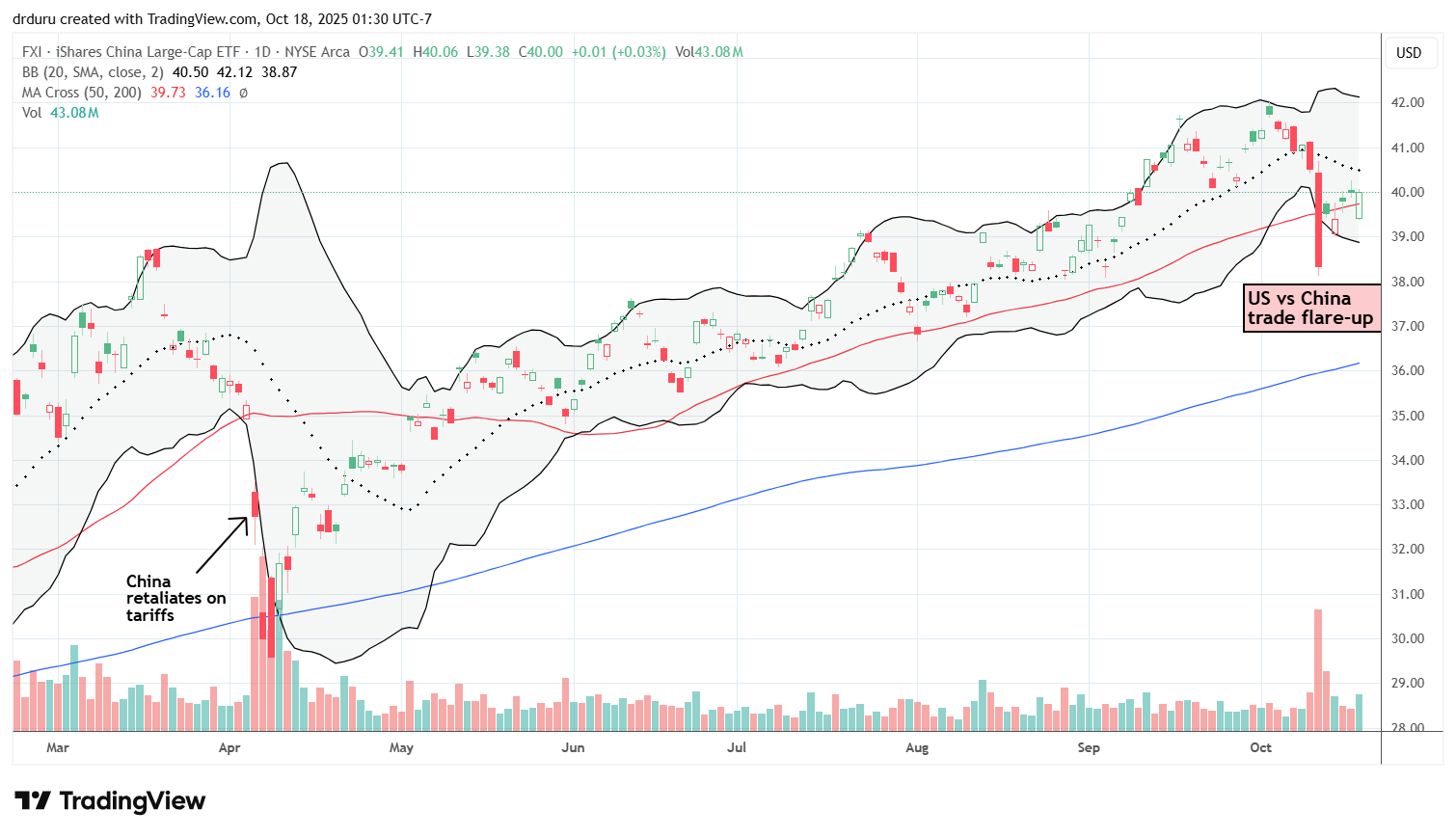1456x837 pixels.
Task: Click the Apr label on the time axis
Action: pos(229,747)
